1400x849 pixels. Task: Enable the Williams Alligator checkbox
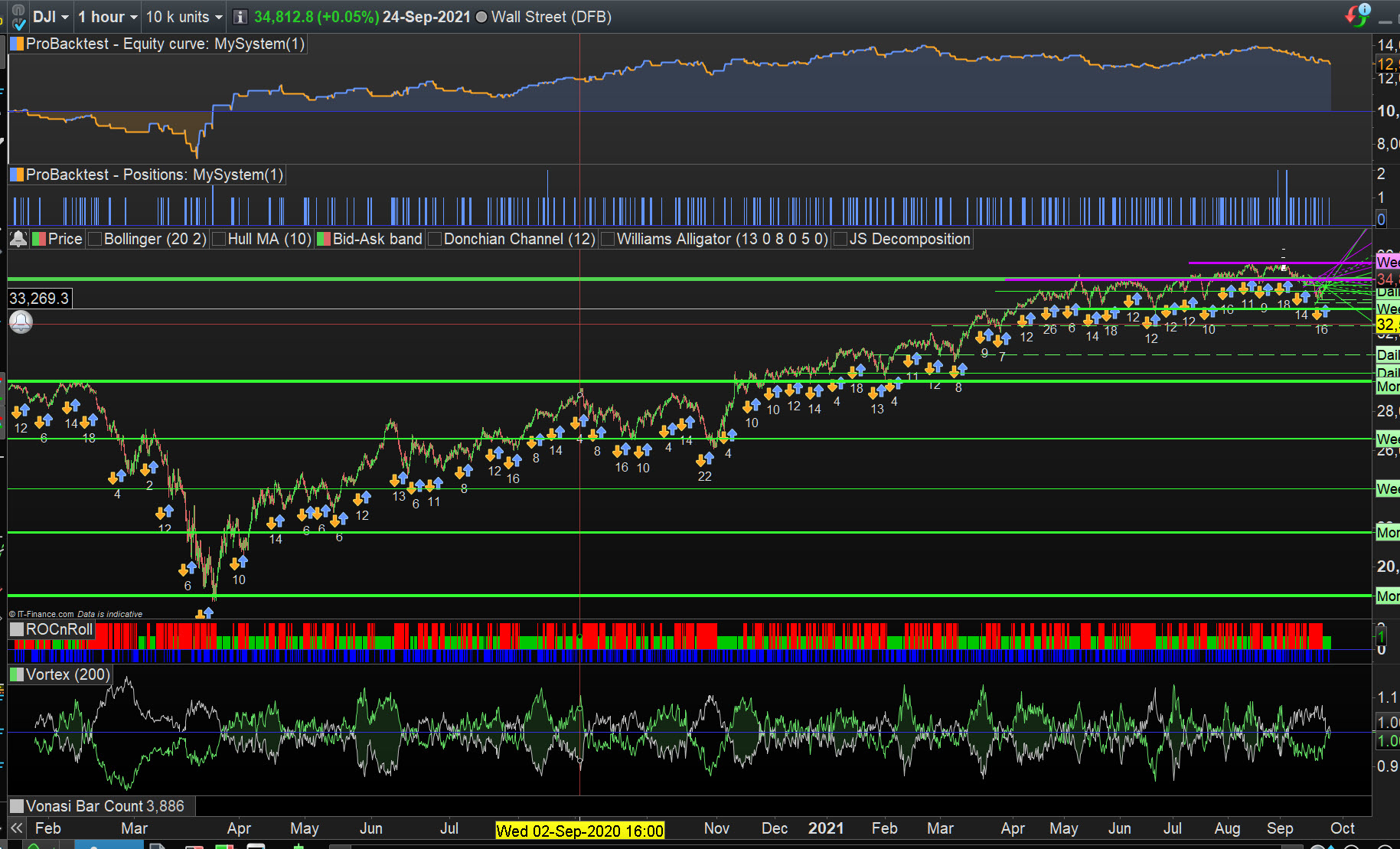click(609, 239)
